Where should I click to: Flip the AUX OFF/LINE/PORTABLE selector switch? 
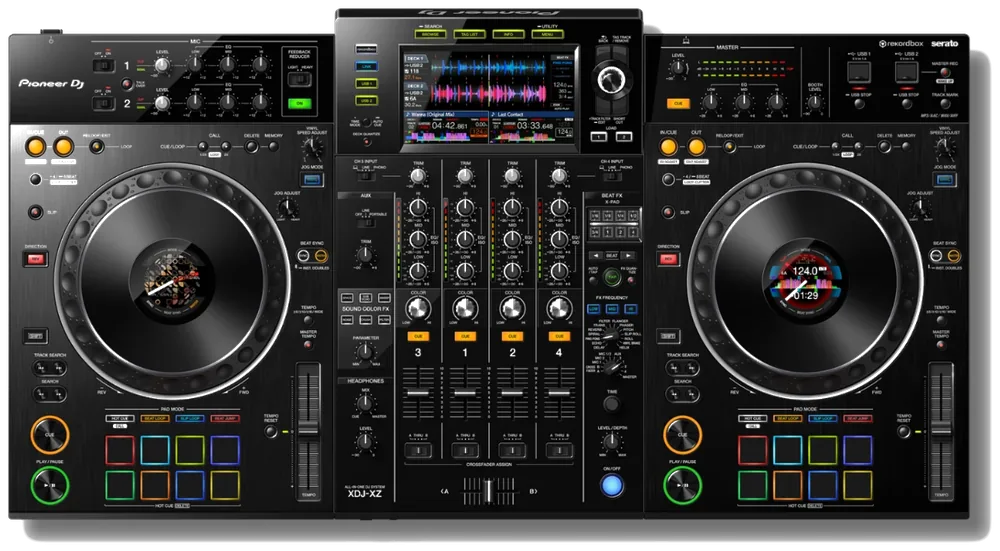point(365,223)
